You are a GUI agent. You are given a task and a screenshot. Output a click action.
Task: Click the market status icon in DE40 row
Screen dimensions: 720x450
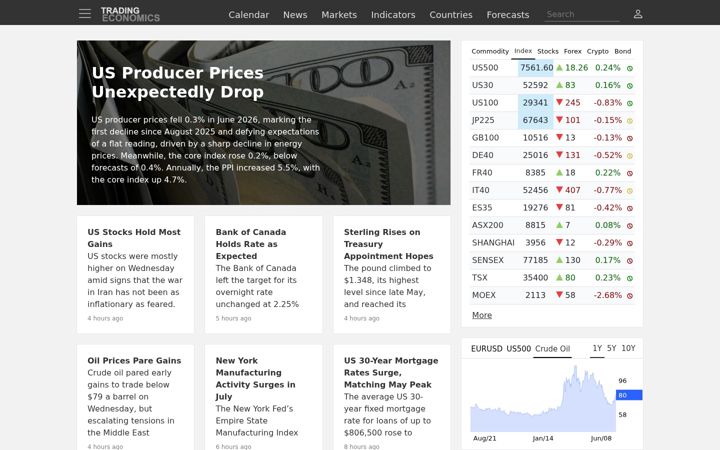click(630, 156)
